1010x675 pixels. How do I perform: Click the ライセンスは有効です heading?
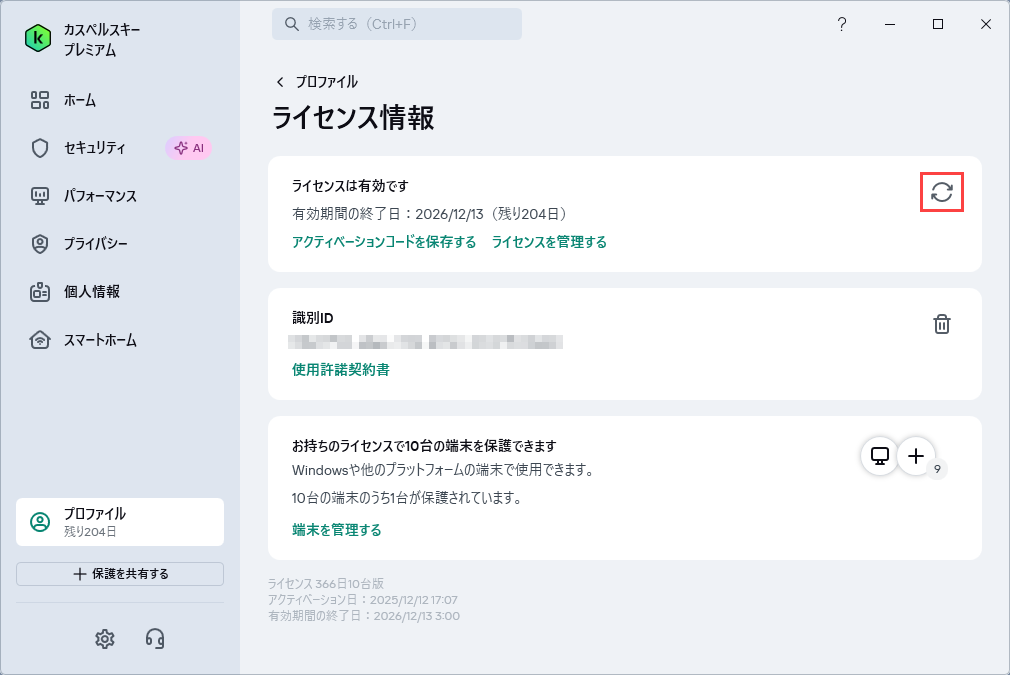(x=350, y=186)
